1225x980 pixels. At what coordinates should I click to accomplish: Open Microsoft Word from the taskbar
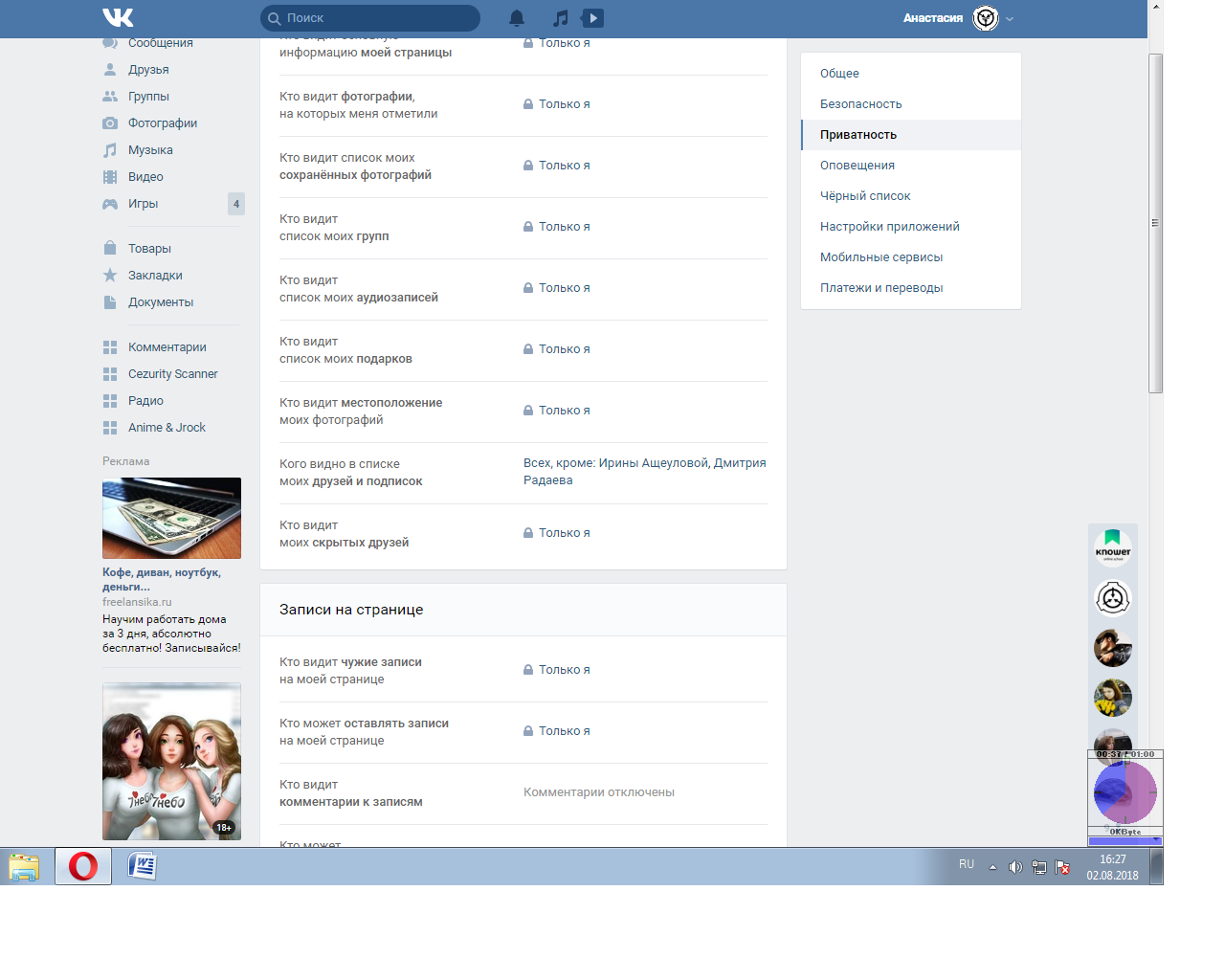(142, 866)
